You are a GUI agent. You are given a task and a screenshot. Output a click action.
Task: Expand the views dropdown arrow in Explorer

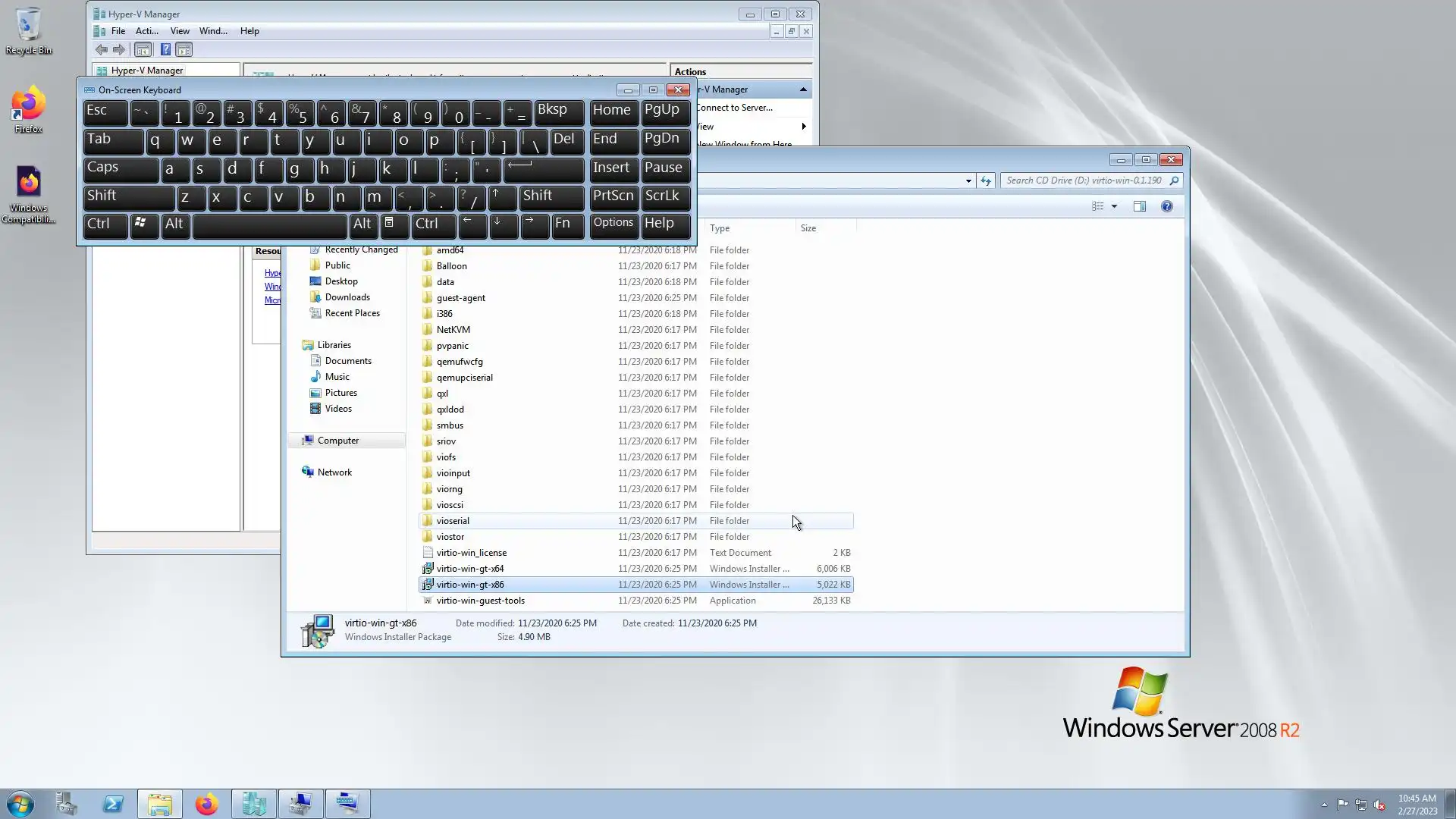[x=1114, y=206]
